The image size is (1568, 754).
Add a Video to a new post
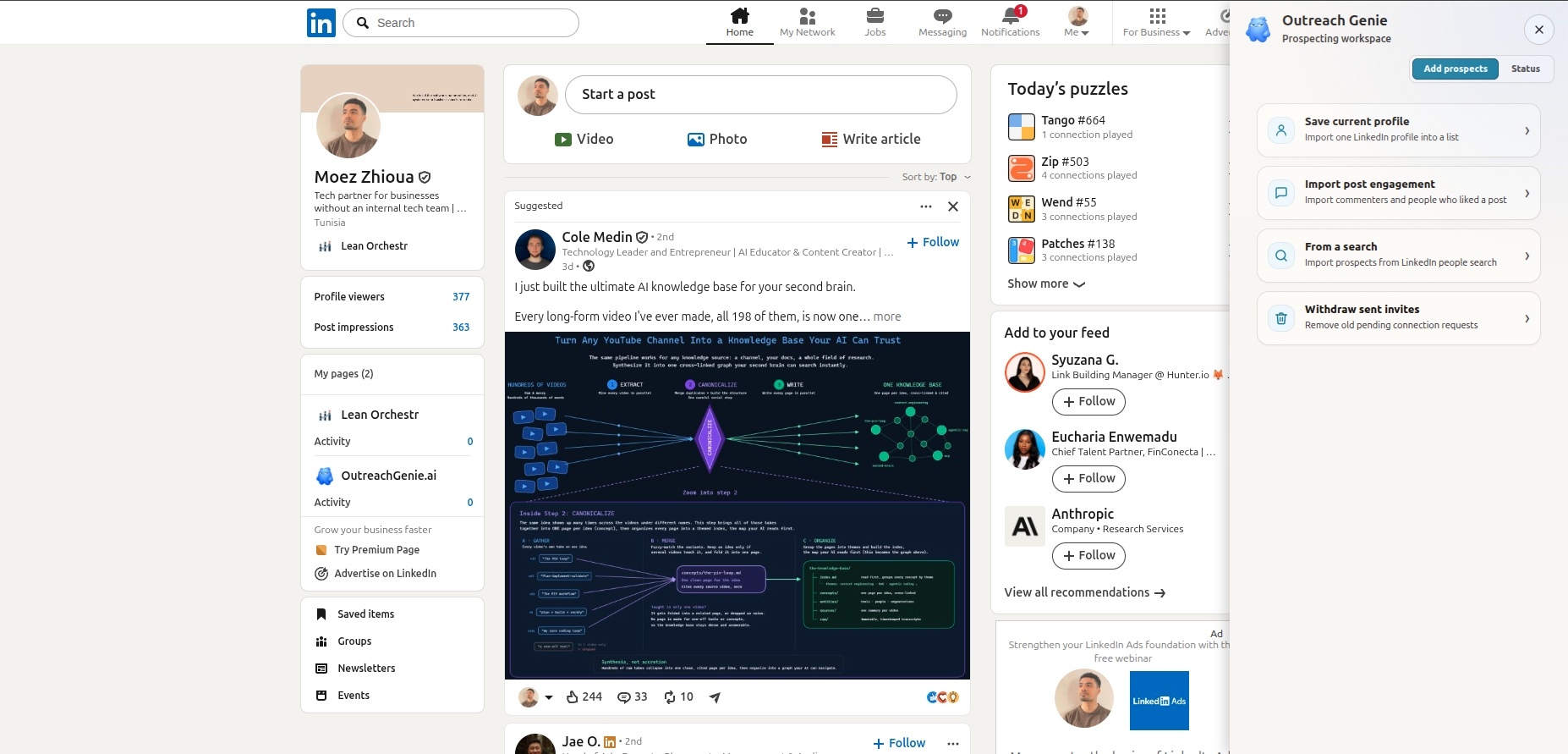coord(584,140)
